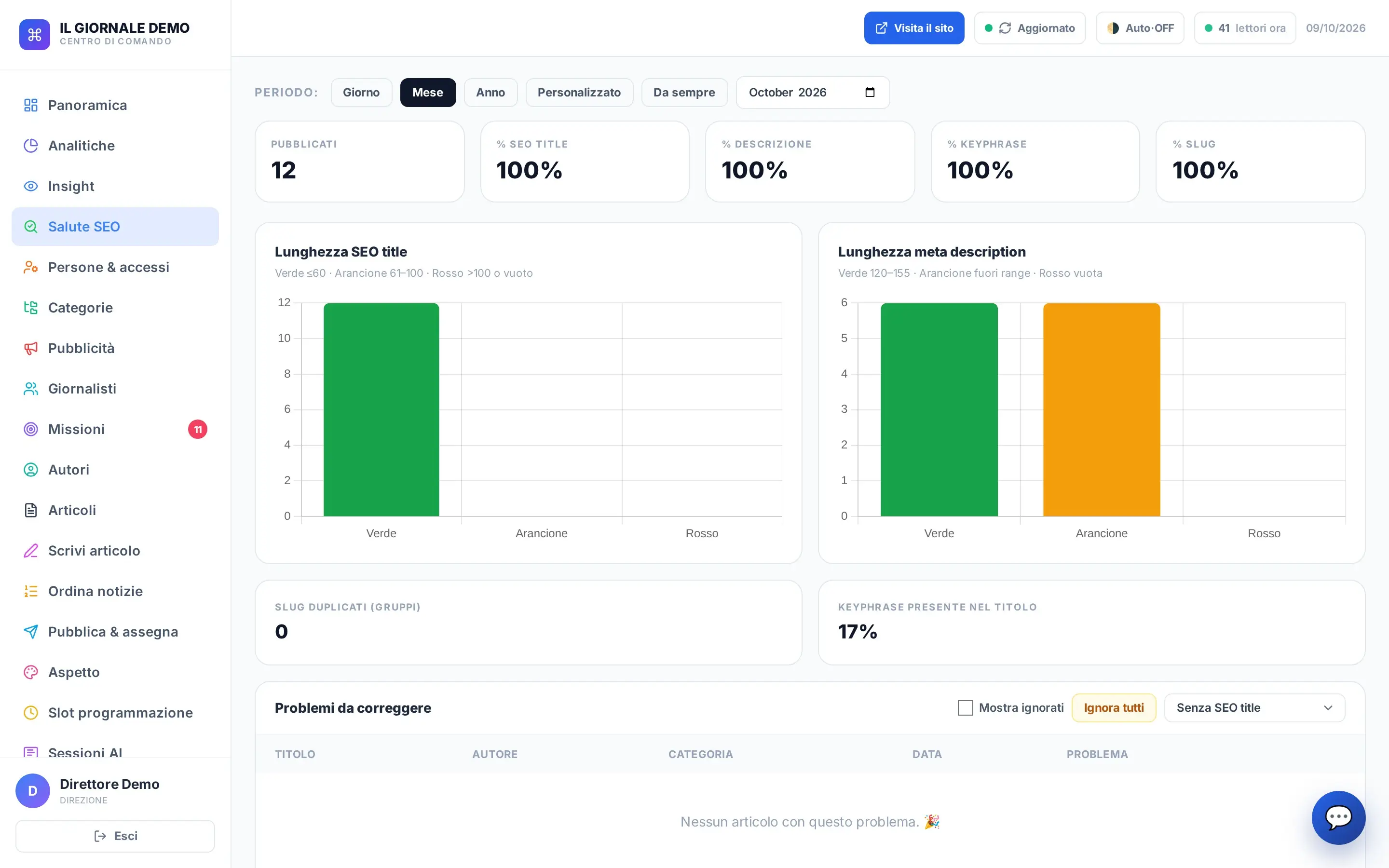Click the PROBLEMA column header
1389x868 pixels.
1097,754
